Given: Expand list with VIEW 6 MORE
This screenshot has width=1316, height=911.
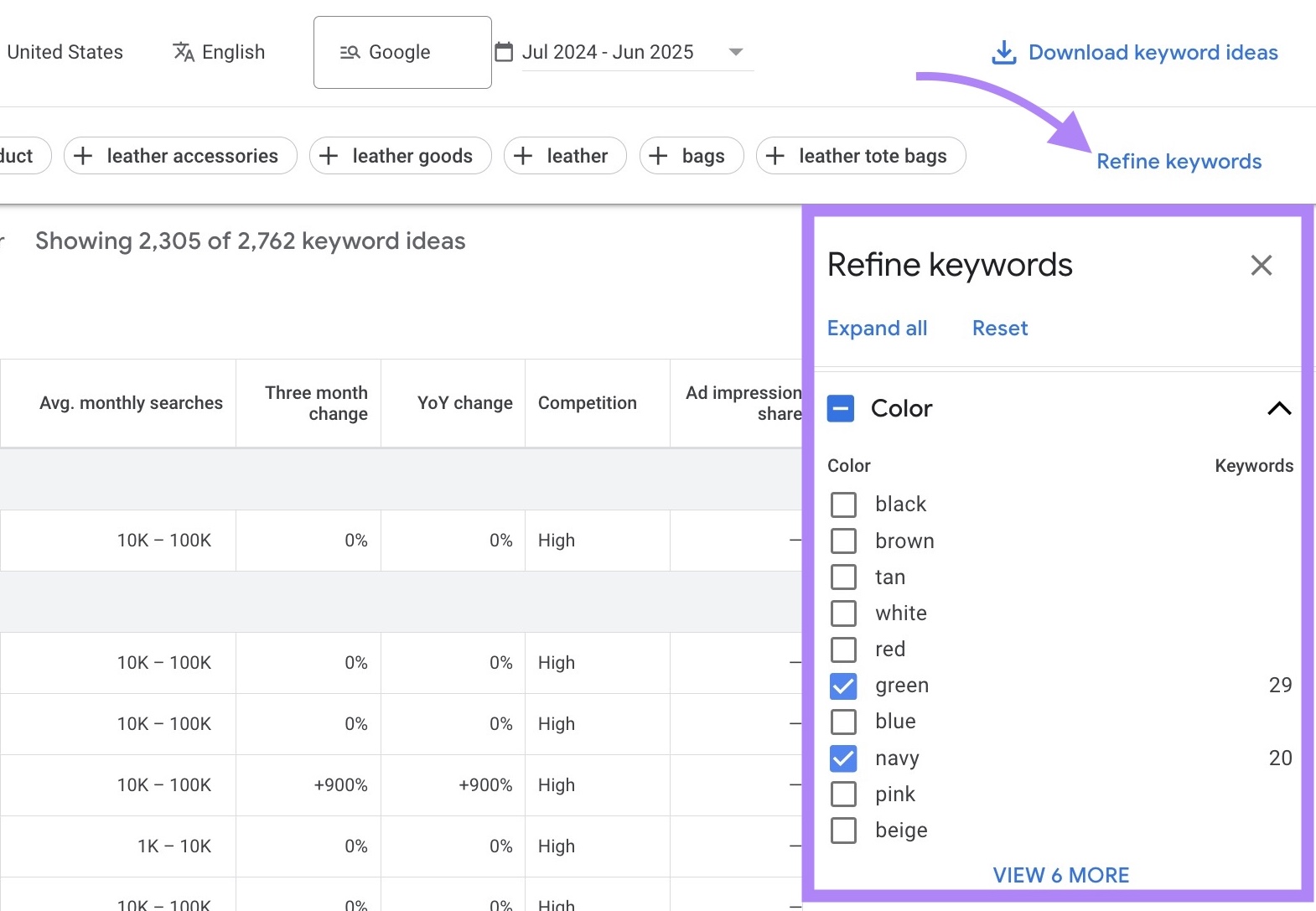Looking at the screenshot, I should coord(1060,875).
